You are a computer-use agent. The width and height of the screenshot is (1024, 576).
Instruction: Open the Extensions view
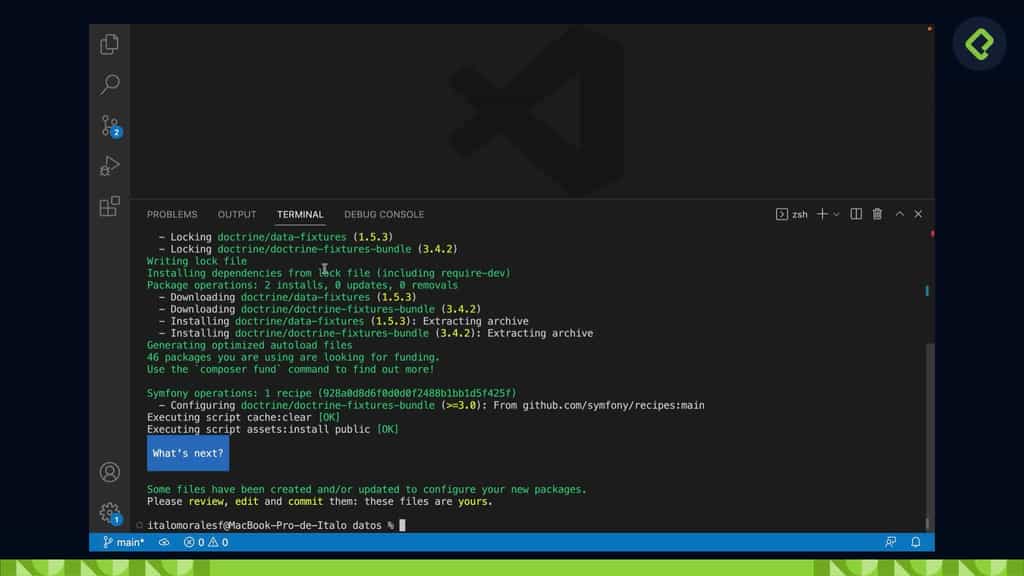tap(110, 206)
